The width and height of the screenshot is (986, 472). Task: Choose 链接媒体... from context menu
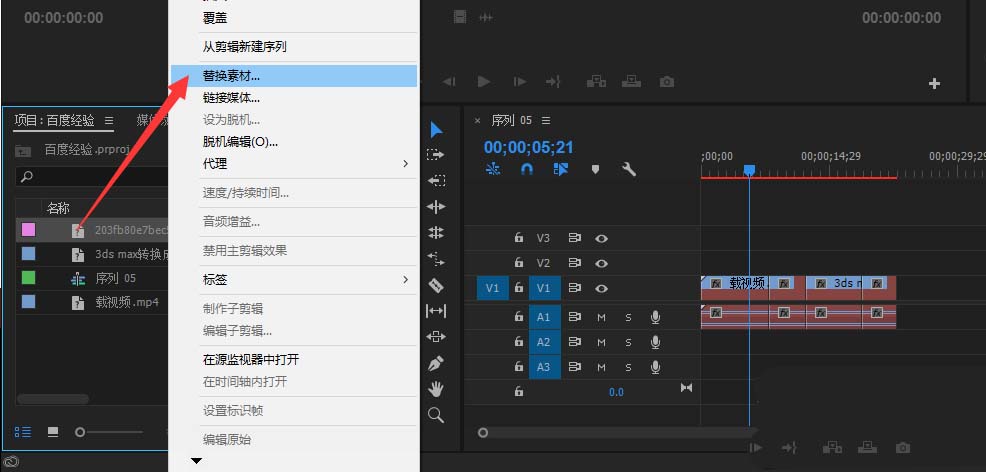[x=294, y=98]
